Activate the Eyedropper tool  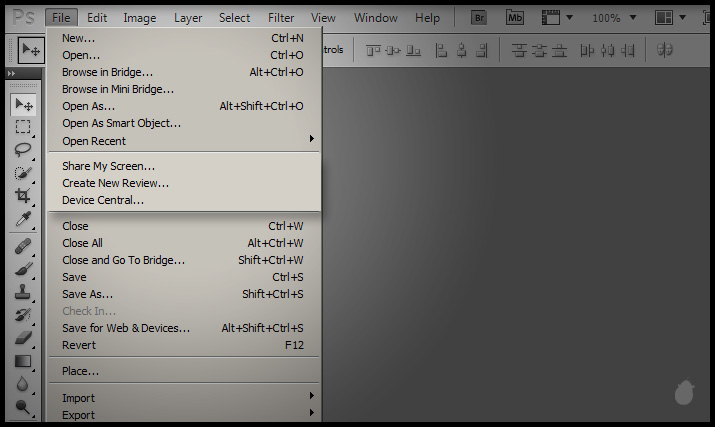pyautogui.click(x=23, y=218)
